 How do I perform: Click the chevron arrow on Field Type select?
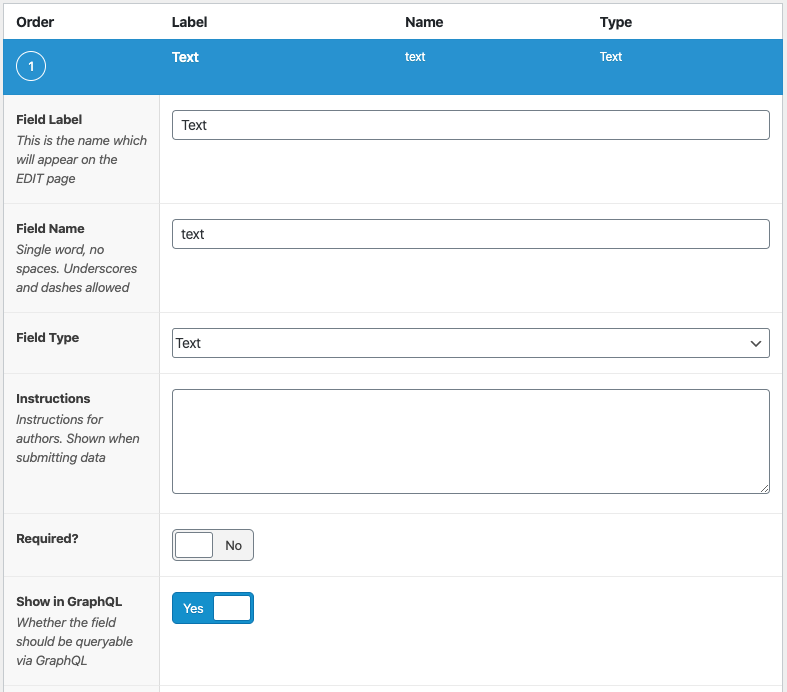click(756, 343)
